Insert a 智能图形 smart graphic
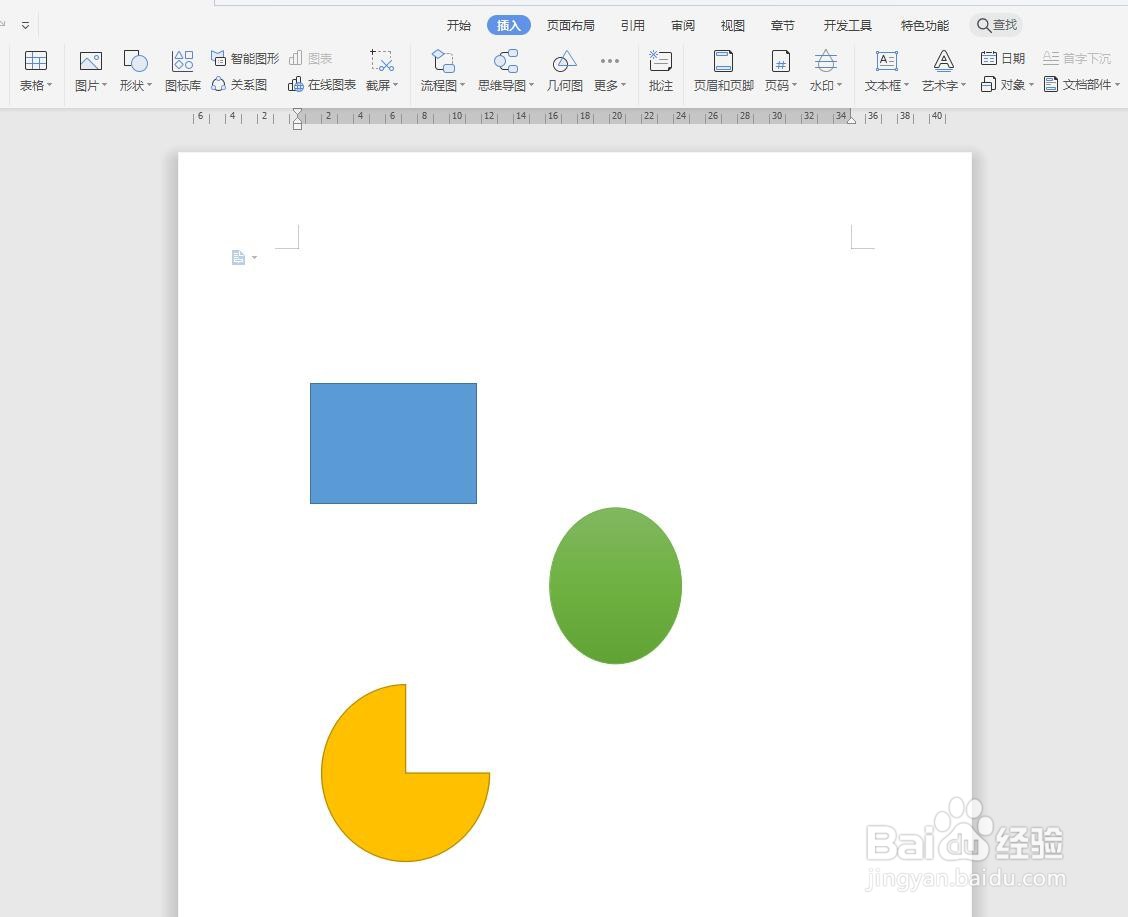Image resolution: width=1128 pixels, height=917 pixels. [245, 58]
